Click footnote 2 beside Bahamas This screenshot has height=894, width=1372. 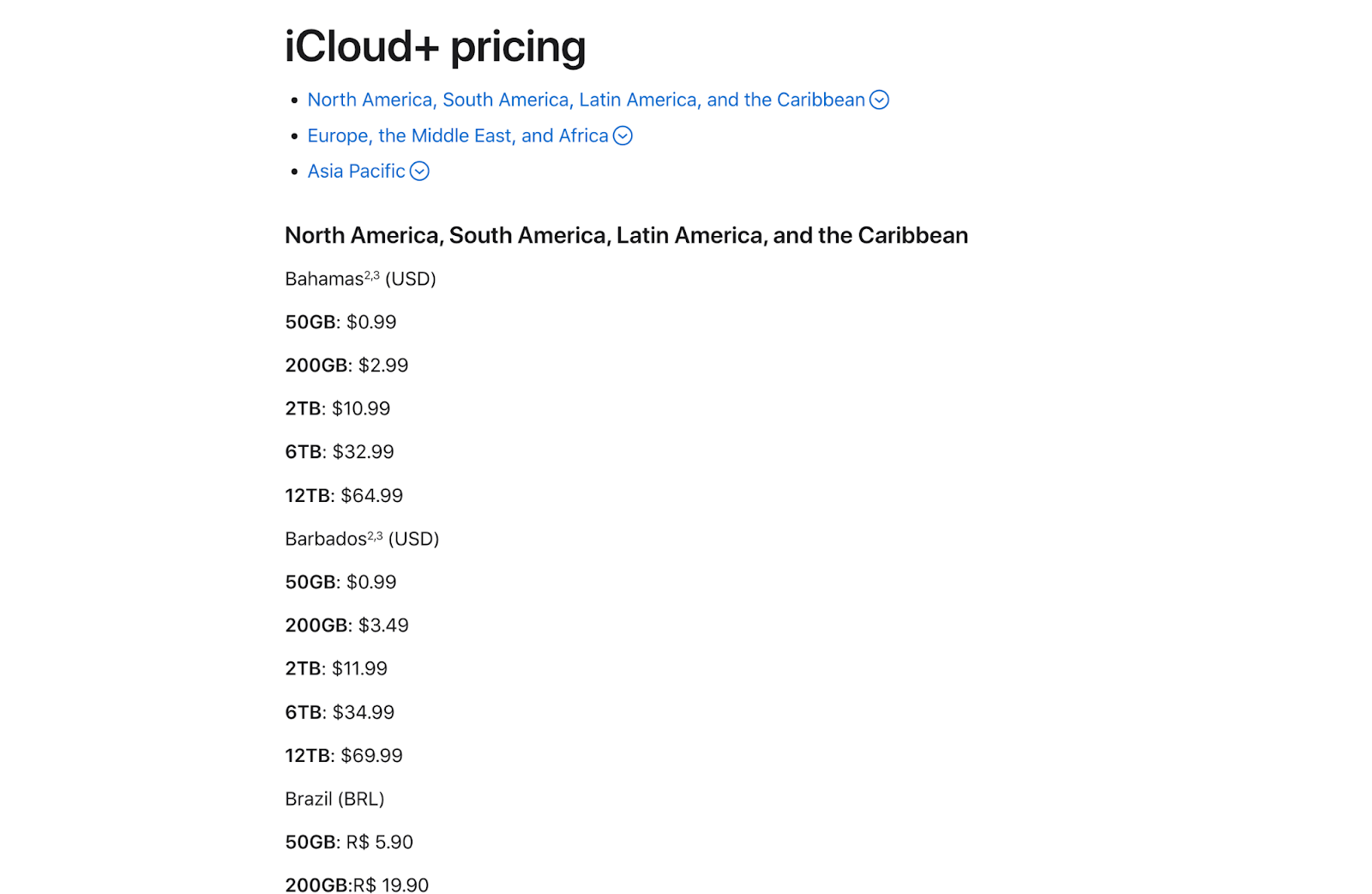(x=367, y=274)
